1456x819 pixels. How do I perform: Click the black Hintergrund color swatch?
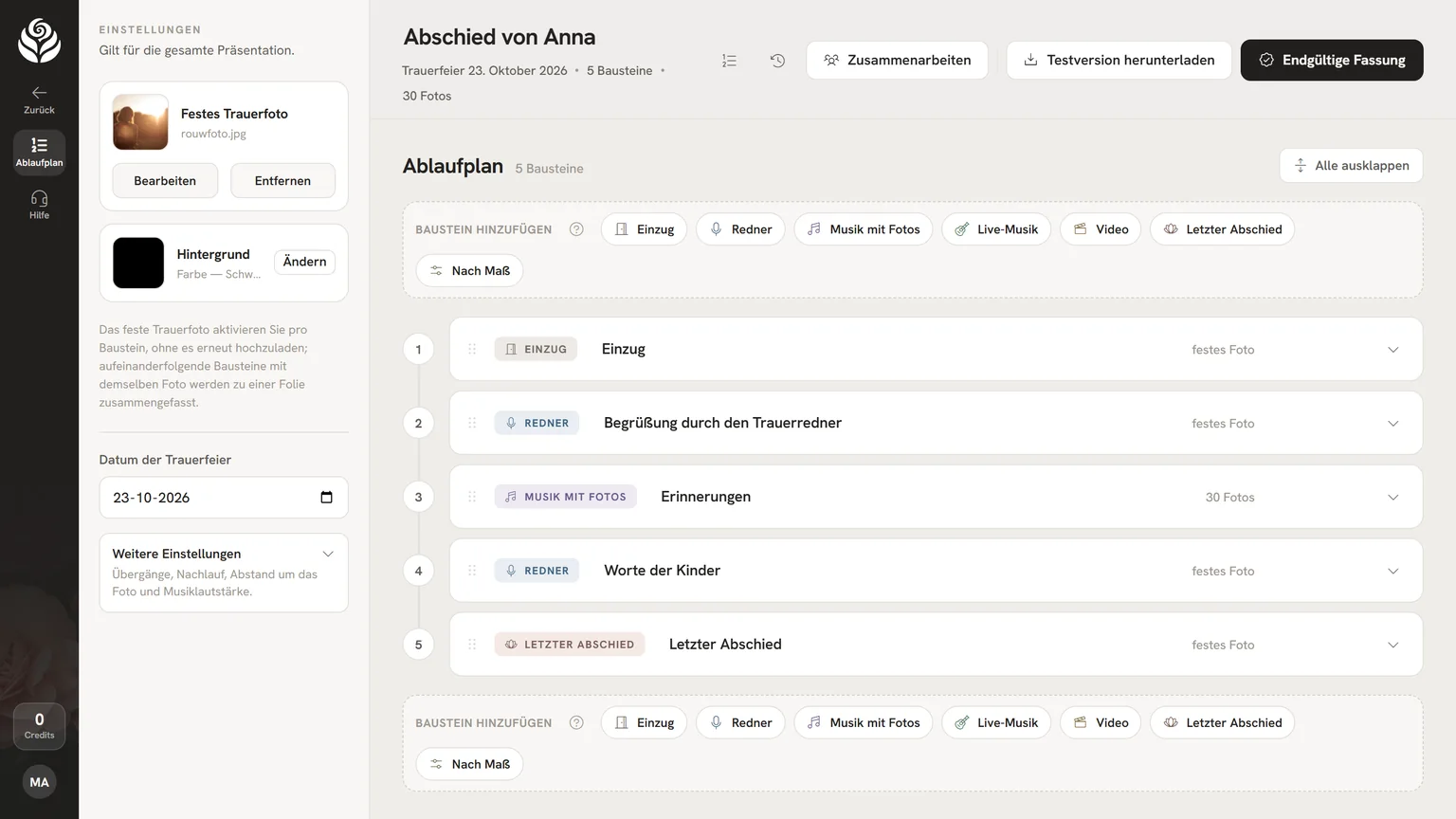[x=138, y=263]
